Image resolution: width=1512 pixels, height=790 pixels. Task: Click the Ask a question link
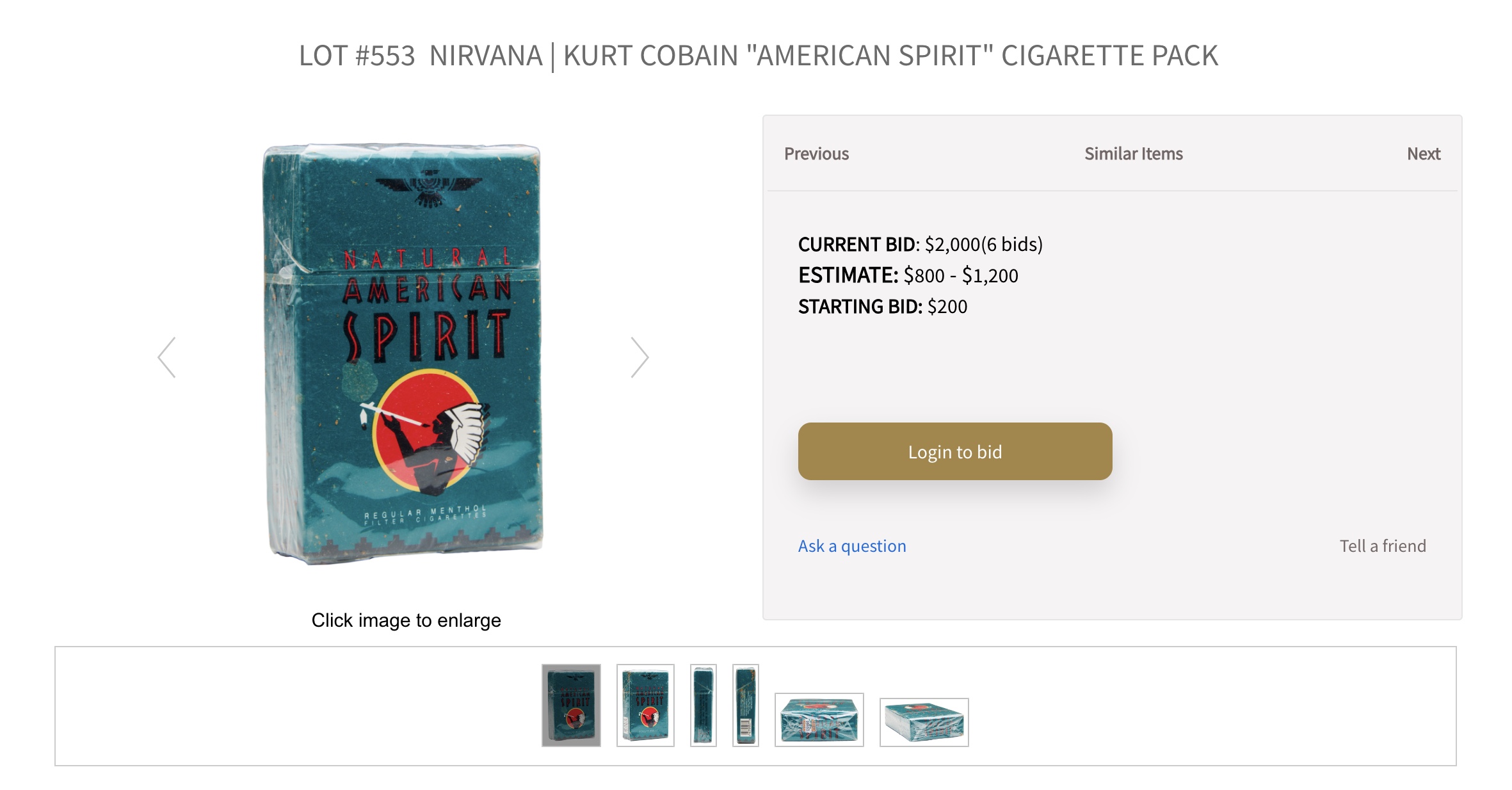[852, 546]
